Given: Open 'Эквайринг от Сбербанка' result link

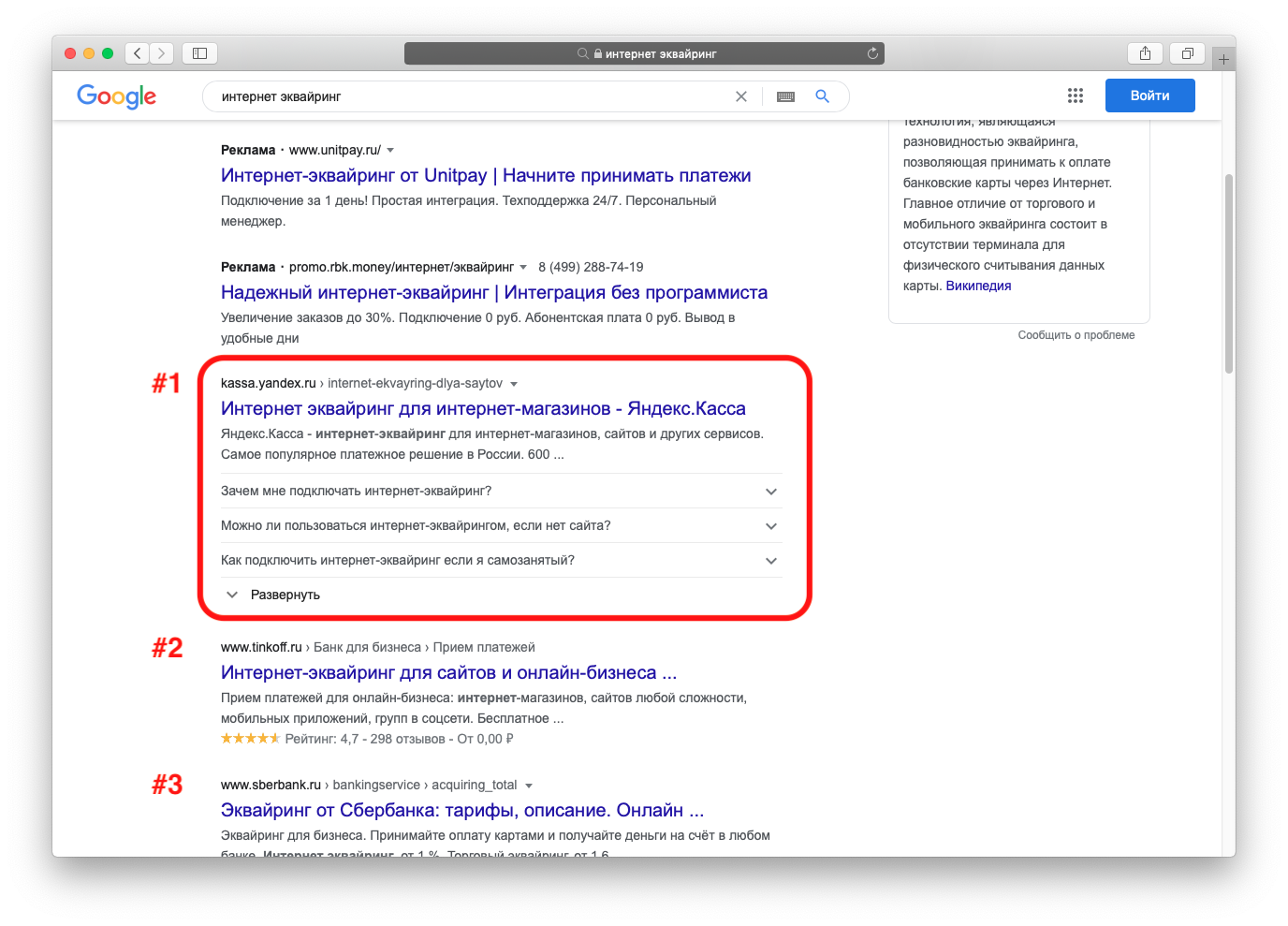Looking at the screenshot, I should coord(462,810).
